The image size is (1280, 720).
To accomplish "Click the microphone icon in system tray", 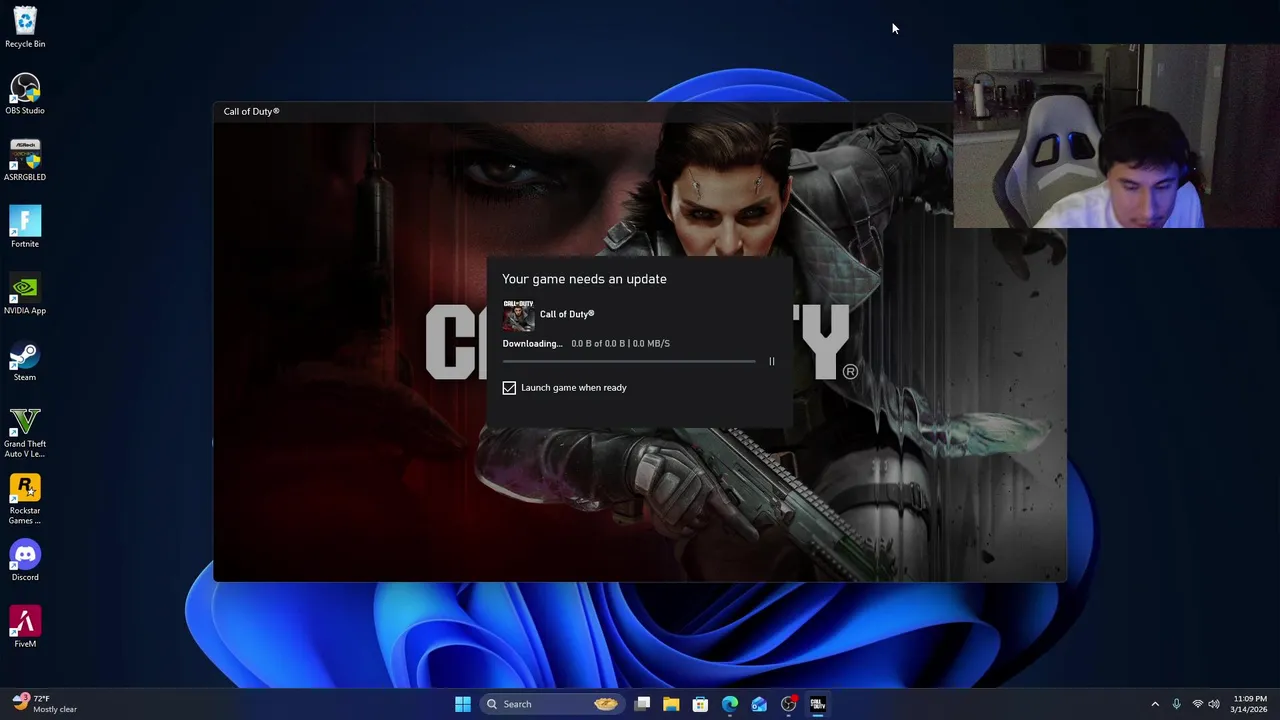I will 1176,704.
